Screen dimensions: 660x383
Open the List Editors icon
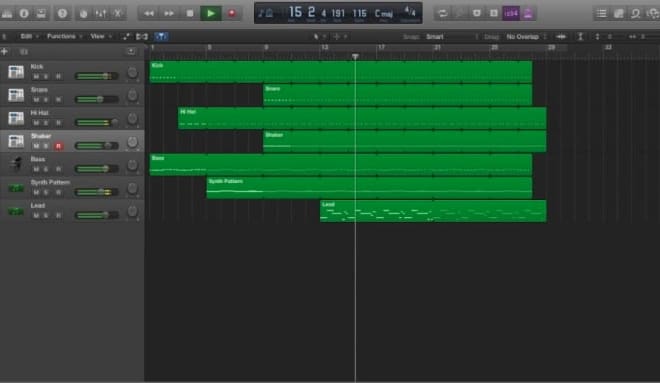(601, 13)
